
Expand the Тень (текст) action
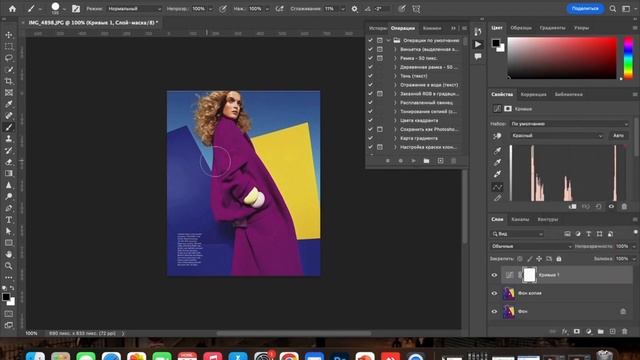coord(395,76)
